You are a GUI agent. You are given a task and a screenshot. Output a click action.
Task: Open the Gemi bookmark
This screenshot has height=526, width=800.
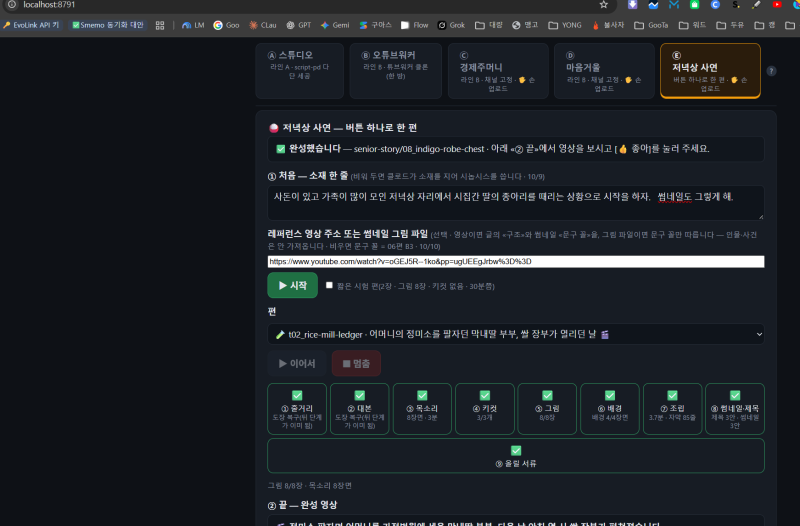(335, 25)
